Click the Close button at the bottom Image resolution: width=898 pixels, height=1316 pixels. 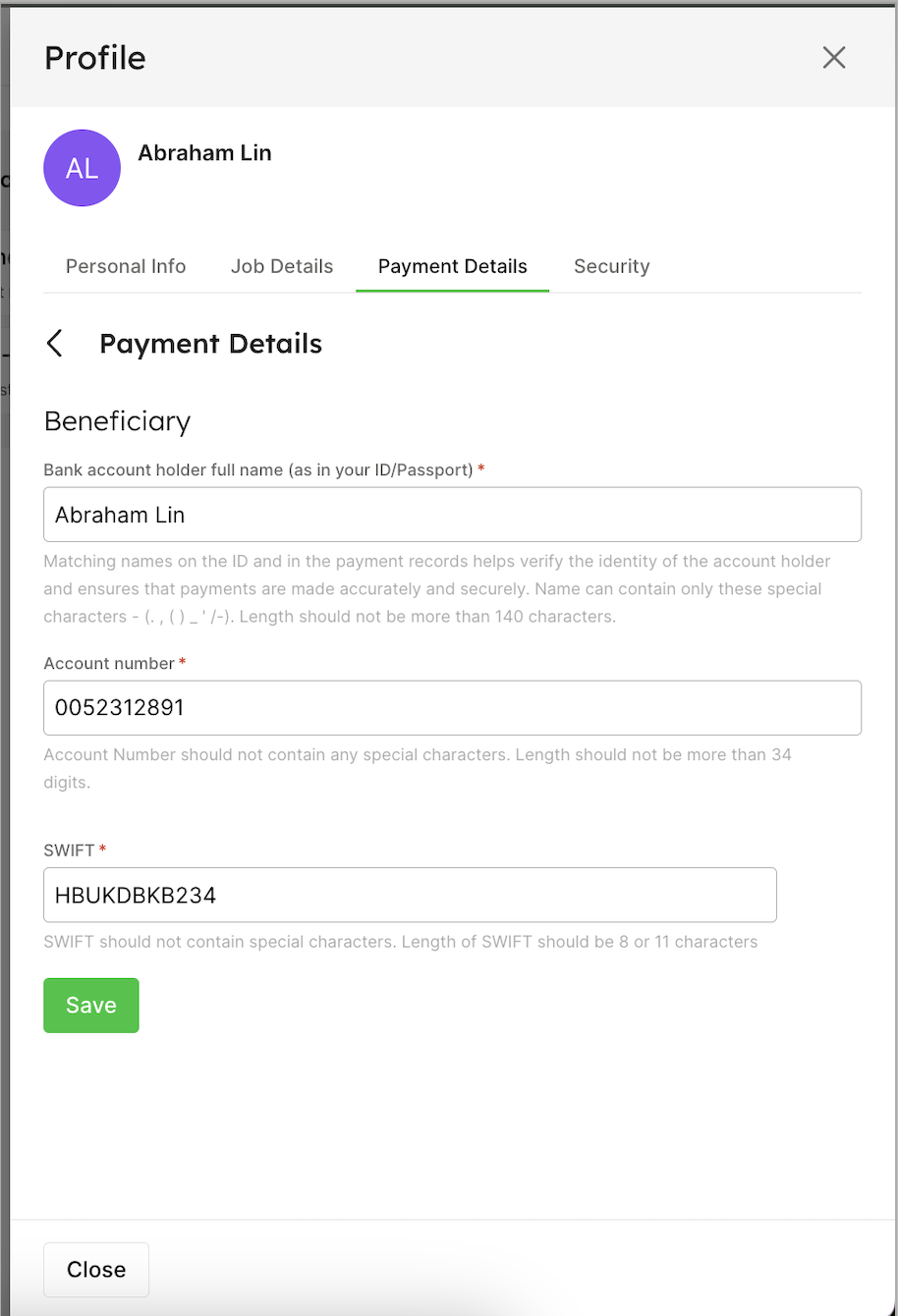pyautogui.click(x=96, y=1270)
